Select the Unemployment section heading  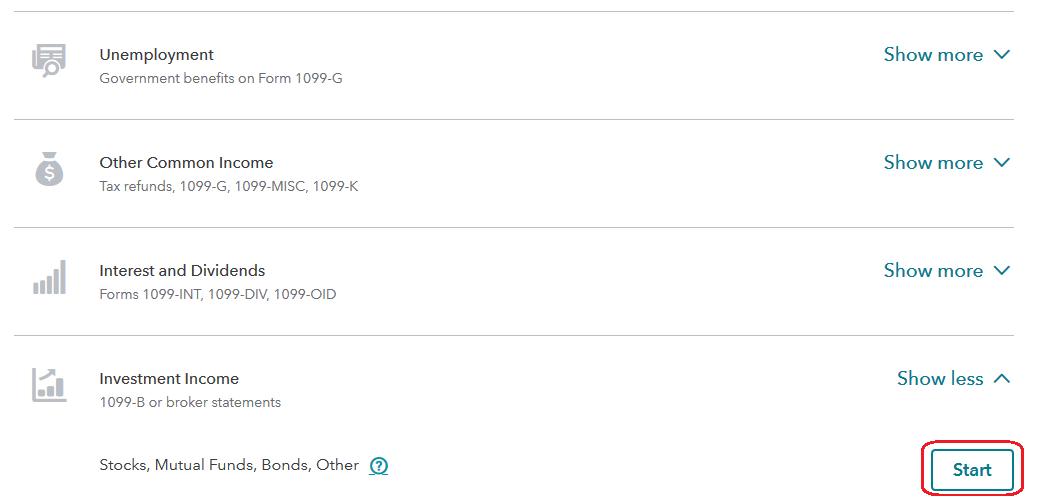pos(157,55)
